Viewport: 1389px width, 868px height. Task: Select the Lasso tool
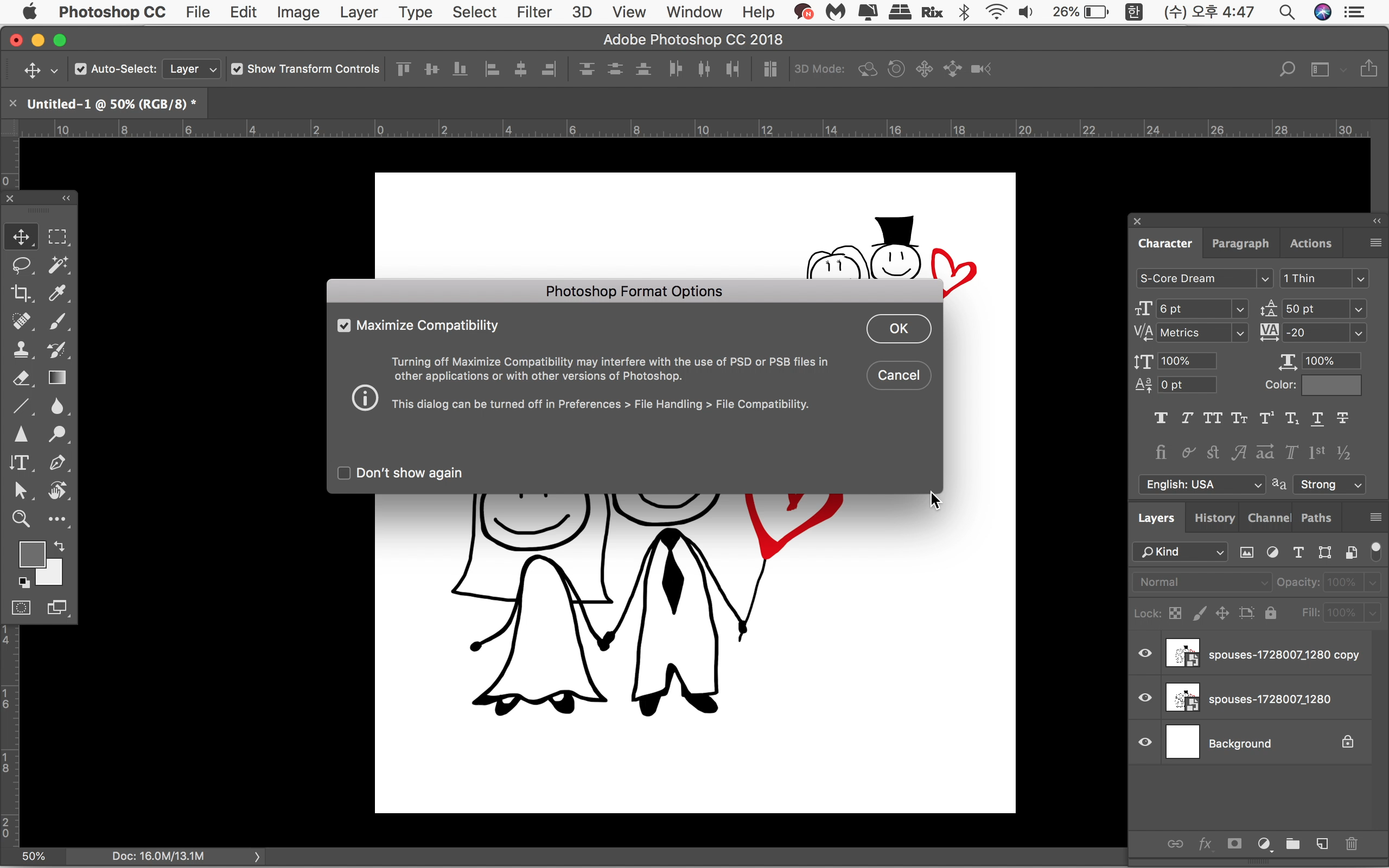tap(21, 265)
